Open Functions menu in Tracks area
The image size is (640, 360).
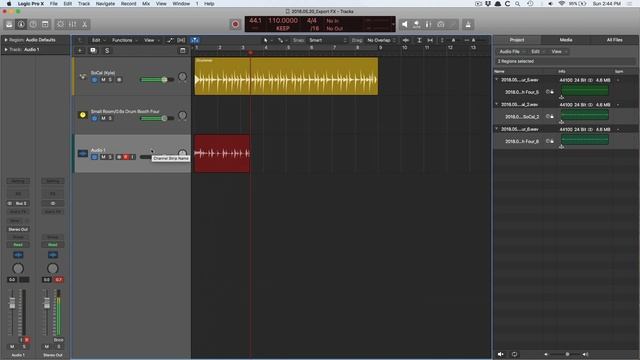124,40
